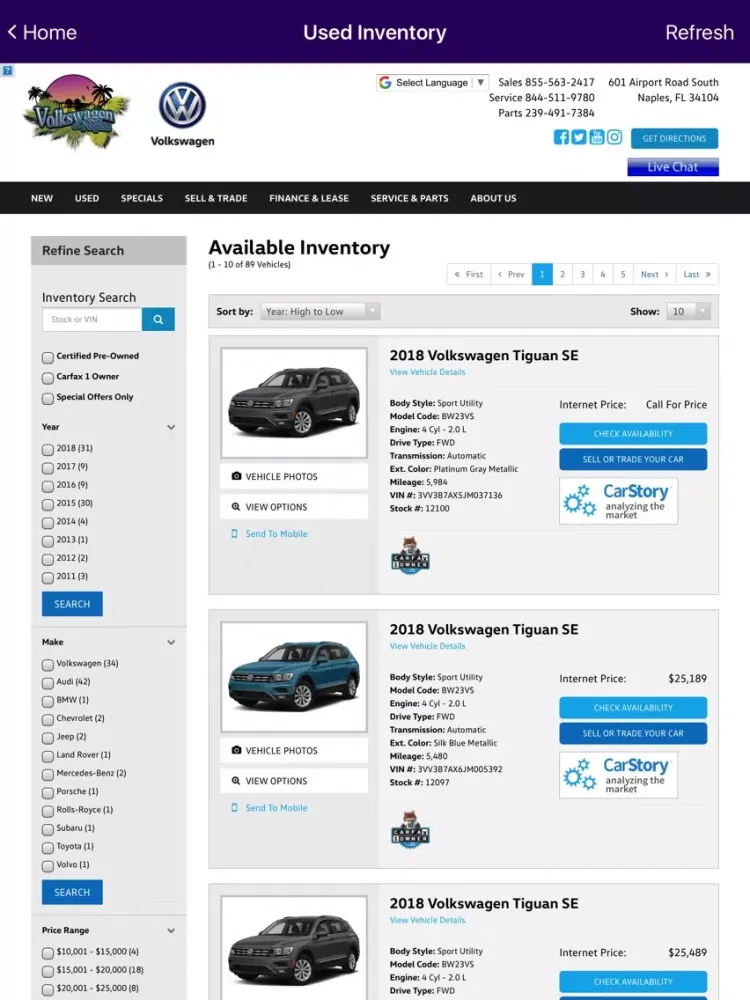Open the CarStory widget for Platinum Gray Tiguan
The width and height of the screenshot is (750, 1000).
pyautogui.click(x=618, y=501)
